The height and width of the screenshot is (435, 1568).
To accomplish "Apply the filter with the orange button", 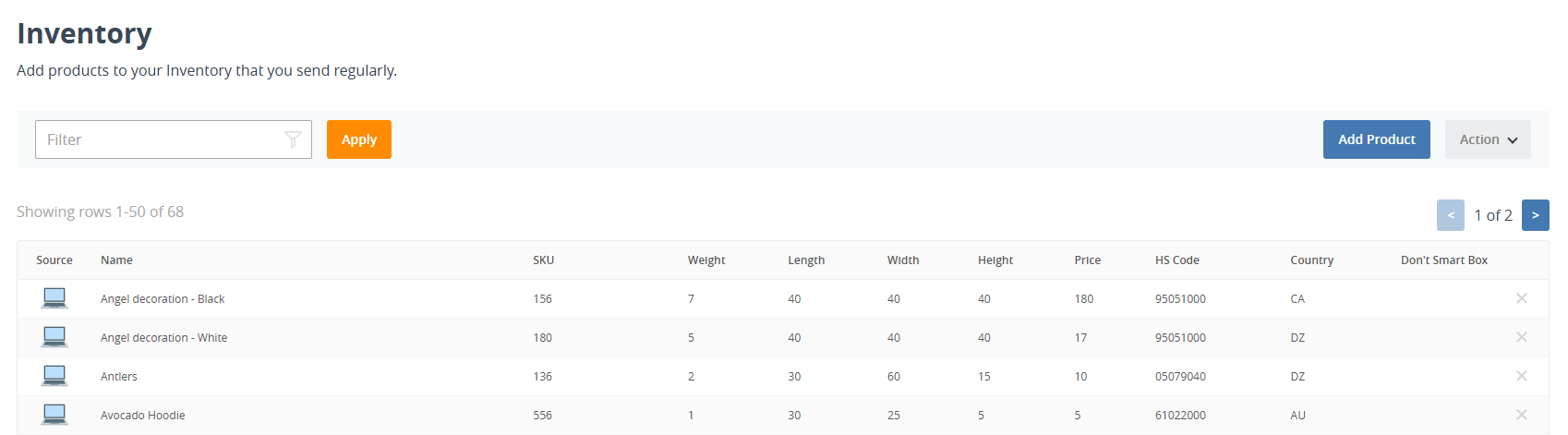I will [x=359, y=139].
